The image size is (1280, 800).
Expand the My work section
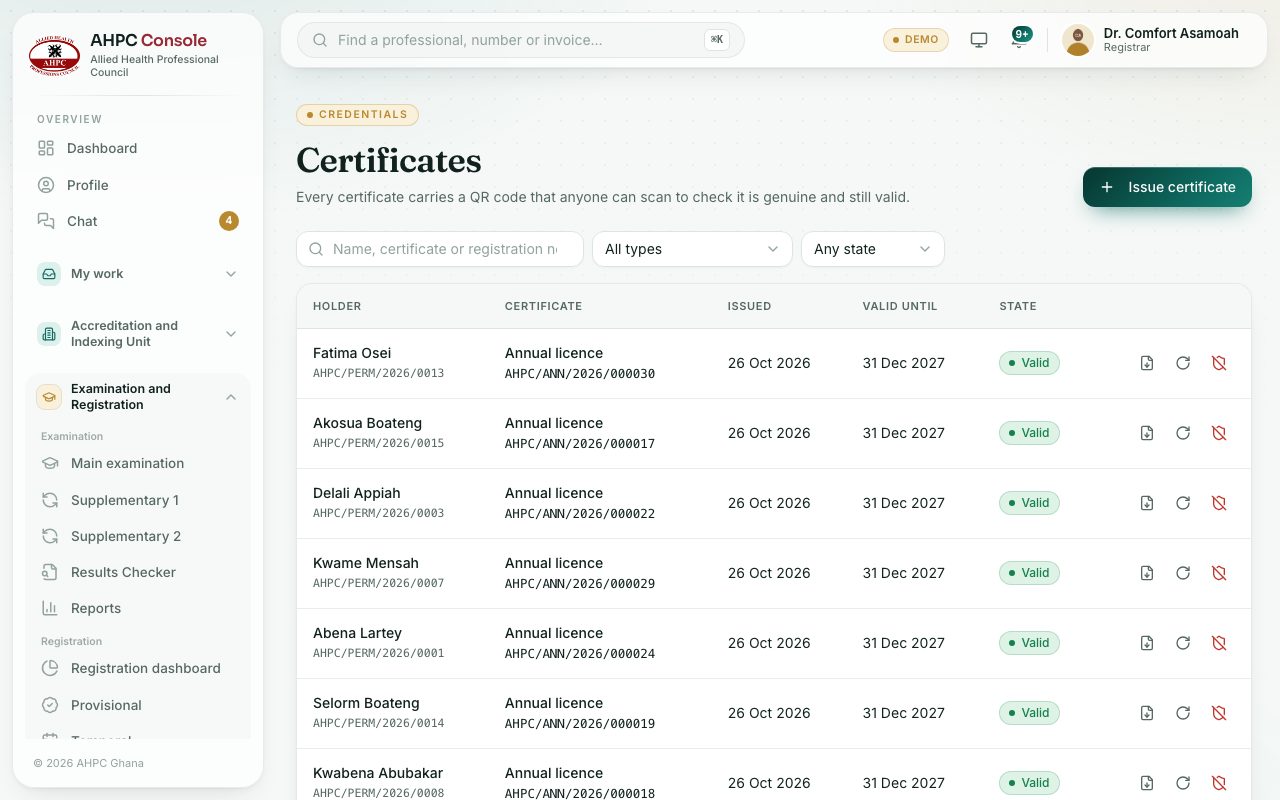coord(138,274)
